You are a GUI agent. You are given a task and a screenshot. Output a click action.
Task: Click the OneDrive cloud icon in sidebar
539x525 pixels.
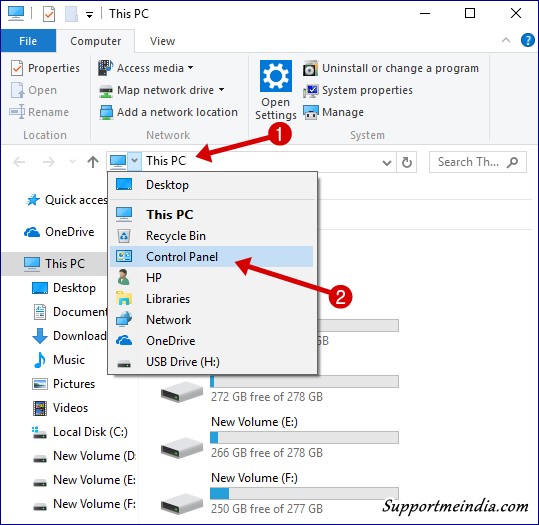pos(32,232)
